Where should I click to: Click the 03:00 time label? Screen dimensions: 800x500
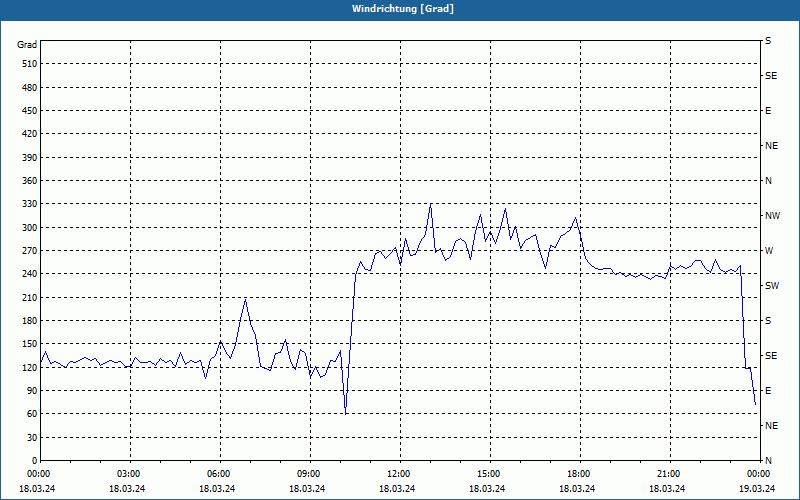[128, 474]
